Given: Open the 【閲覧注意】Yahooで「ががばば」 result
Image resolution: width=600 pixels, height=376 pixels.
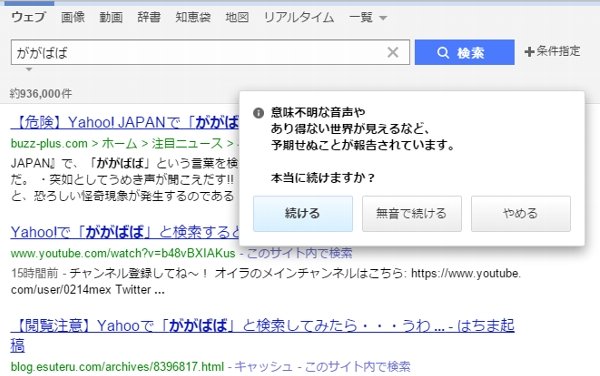Looking at the screenshot, I should pyautogui.click(x=262, y=335).
